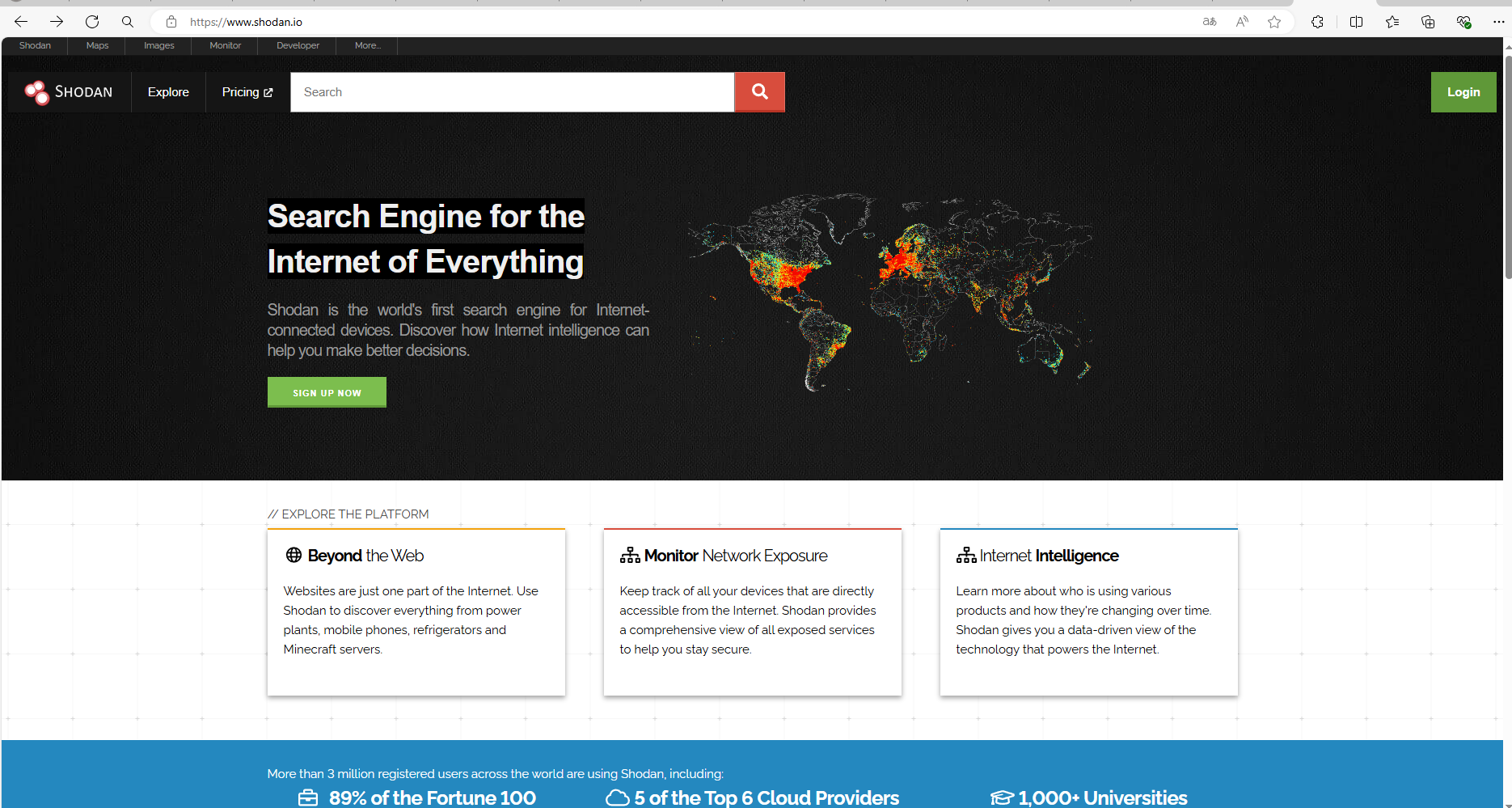The image size is (1512, 808).
Task: Open split screen view
Action: pos(1357,22)
